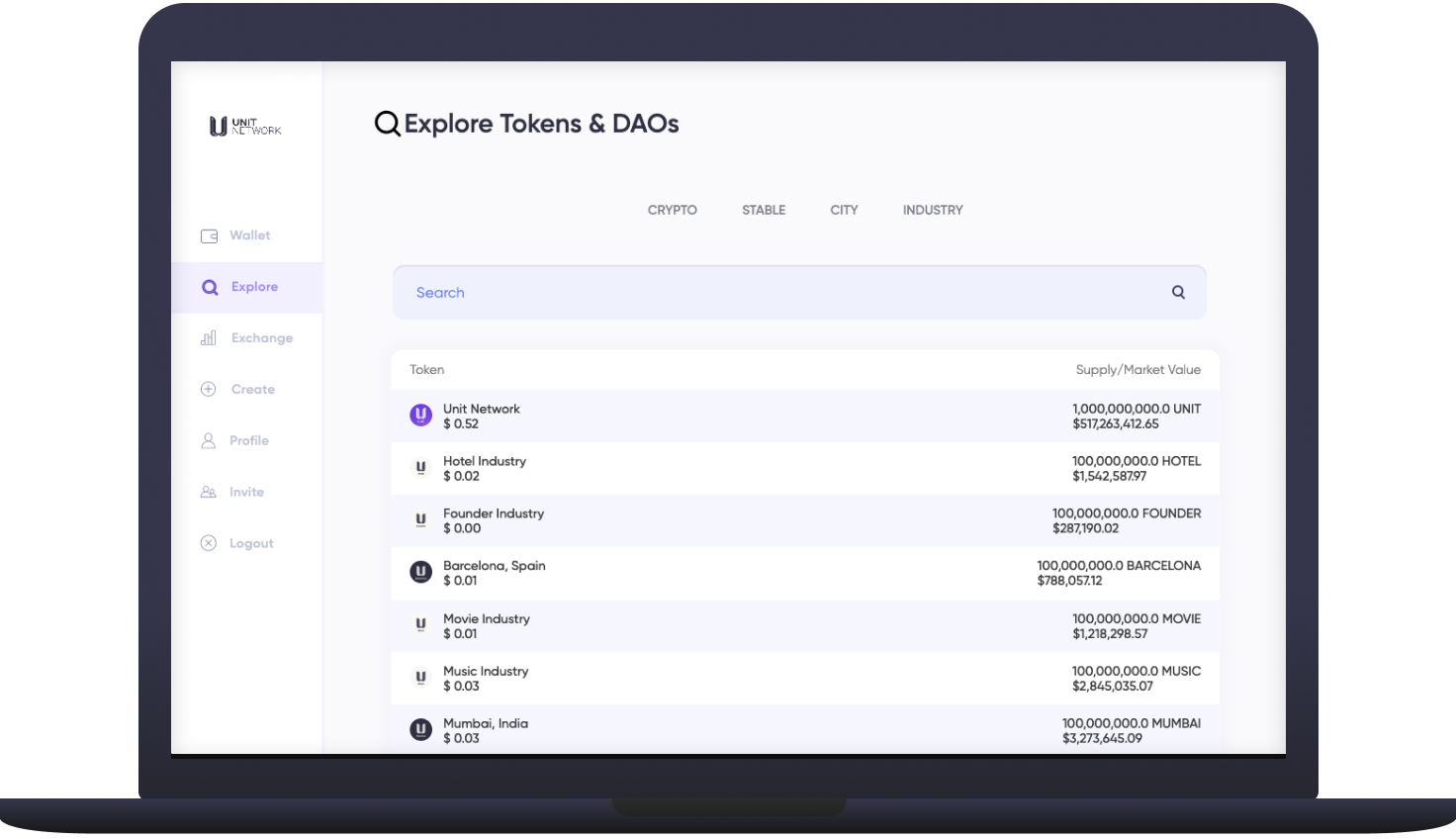The width and height of the screenshot is (1456, 839).
Task: Select Explore in the sidebar
Action: [247, 287]
